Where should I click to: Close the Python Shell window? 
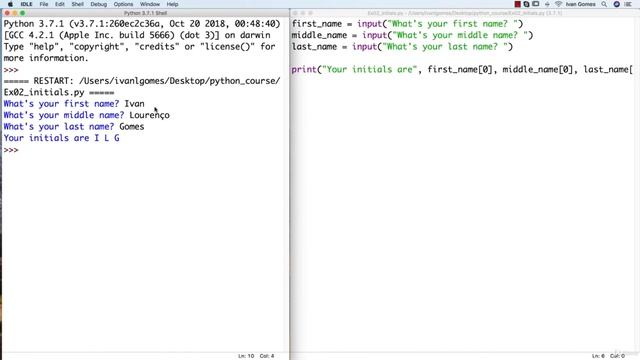coord(7,13)
